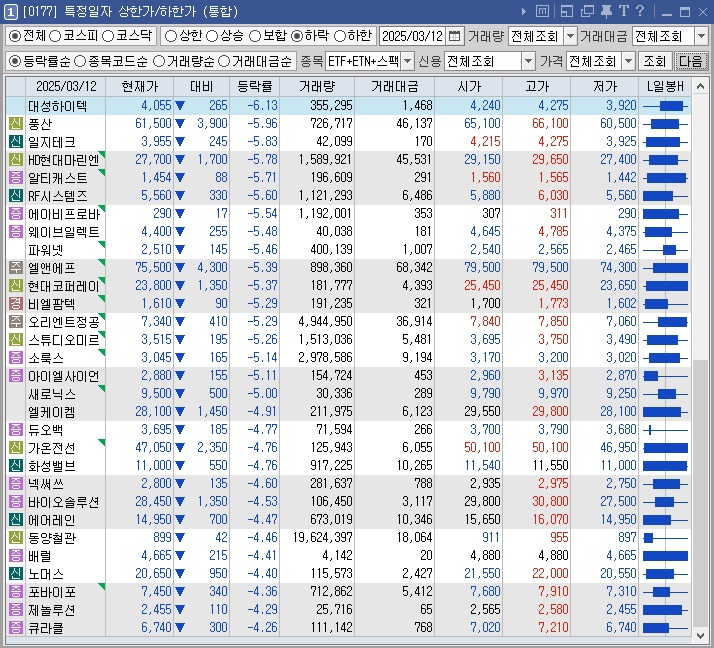714x648 pixels.
Task: Click the 신 badge next to RF시스템즈
Action: (x=15, y=195)
